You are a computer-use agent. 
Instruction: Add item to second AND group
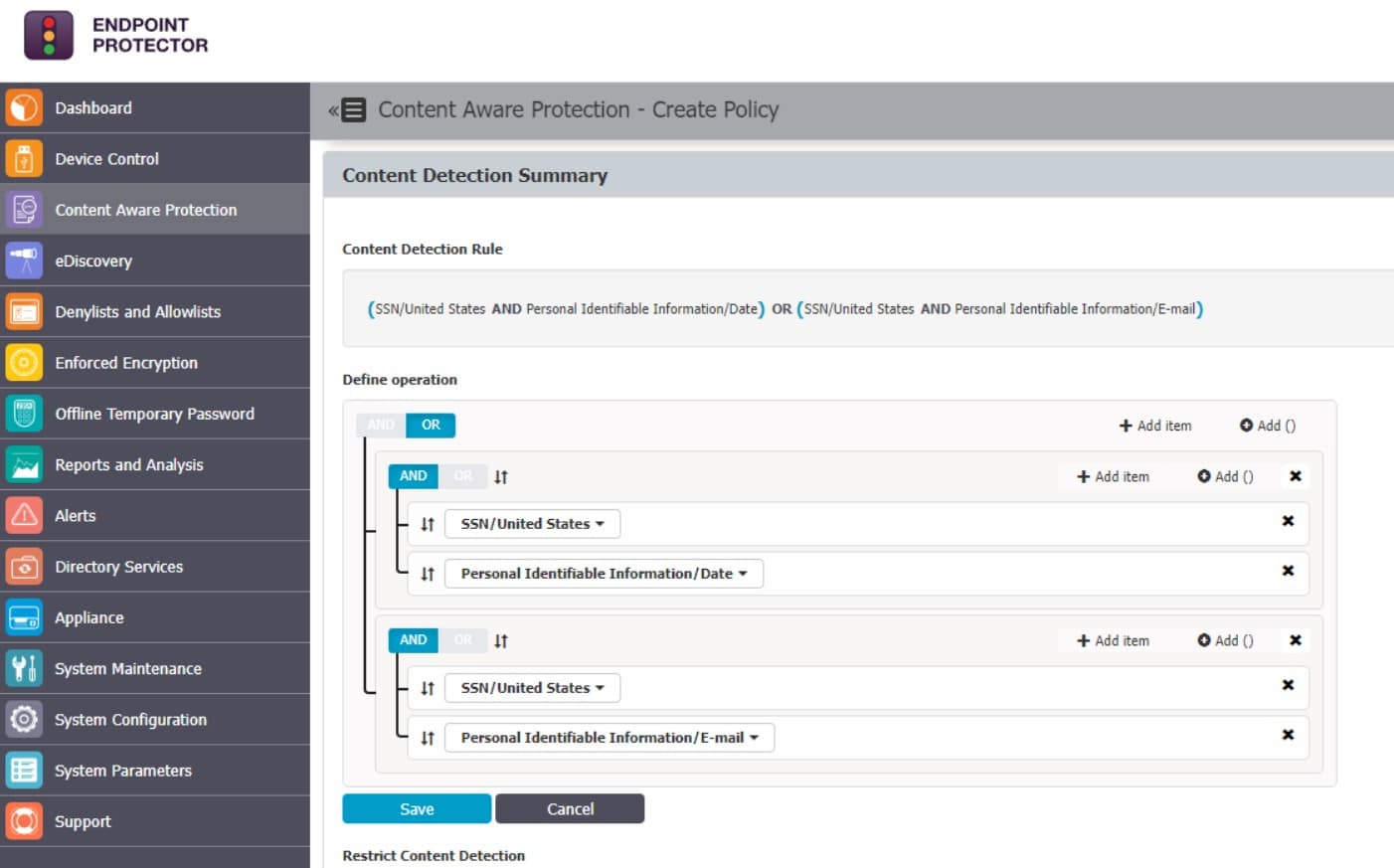(x=1113, y=640)
